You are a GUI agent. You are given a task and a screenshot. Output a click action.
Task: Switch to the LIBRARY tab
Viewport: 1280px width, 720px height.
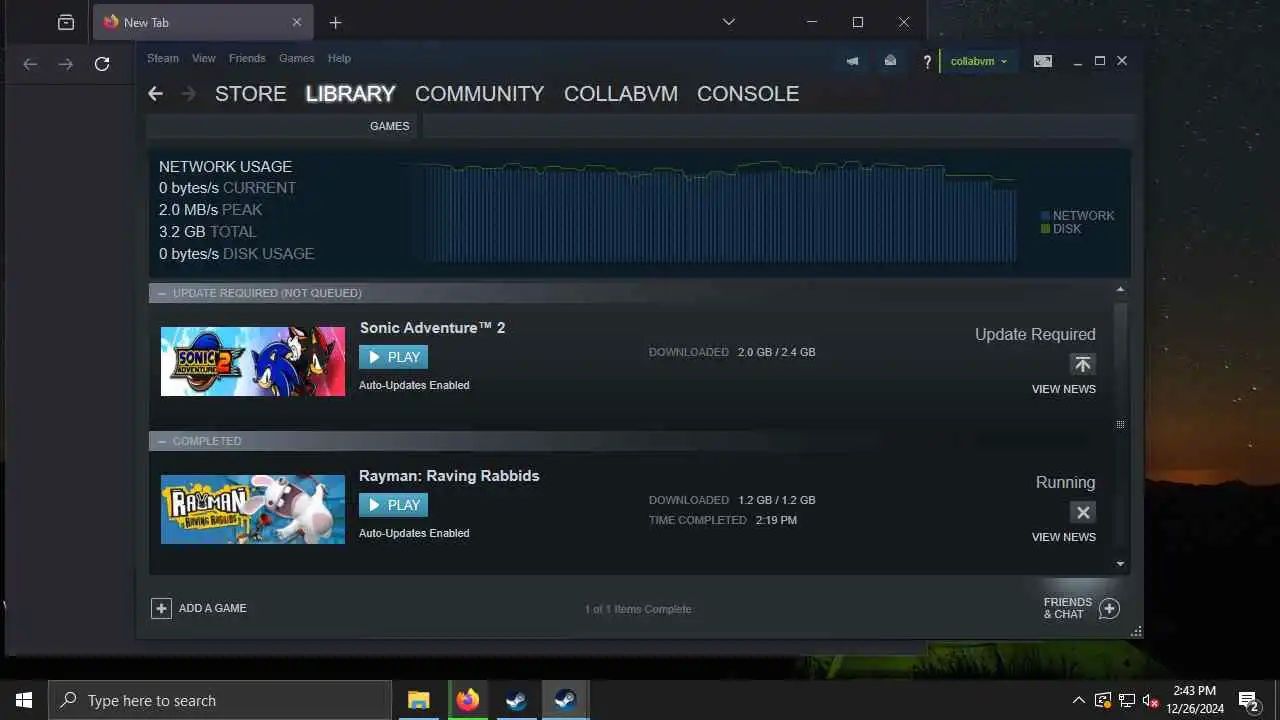tap(350, 94)
